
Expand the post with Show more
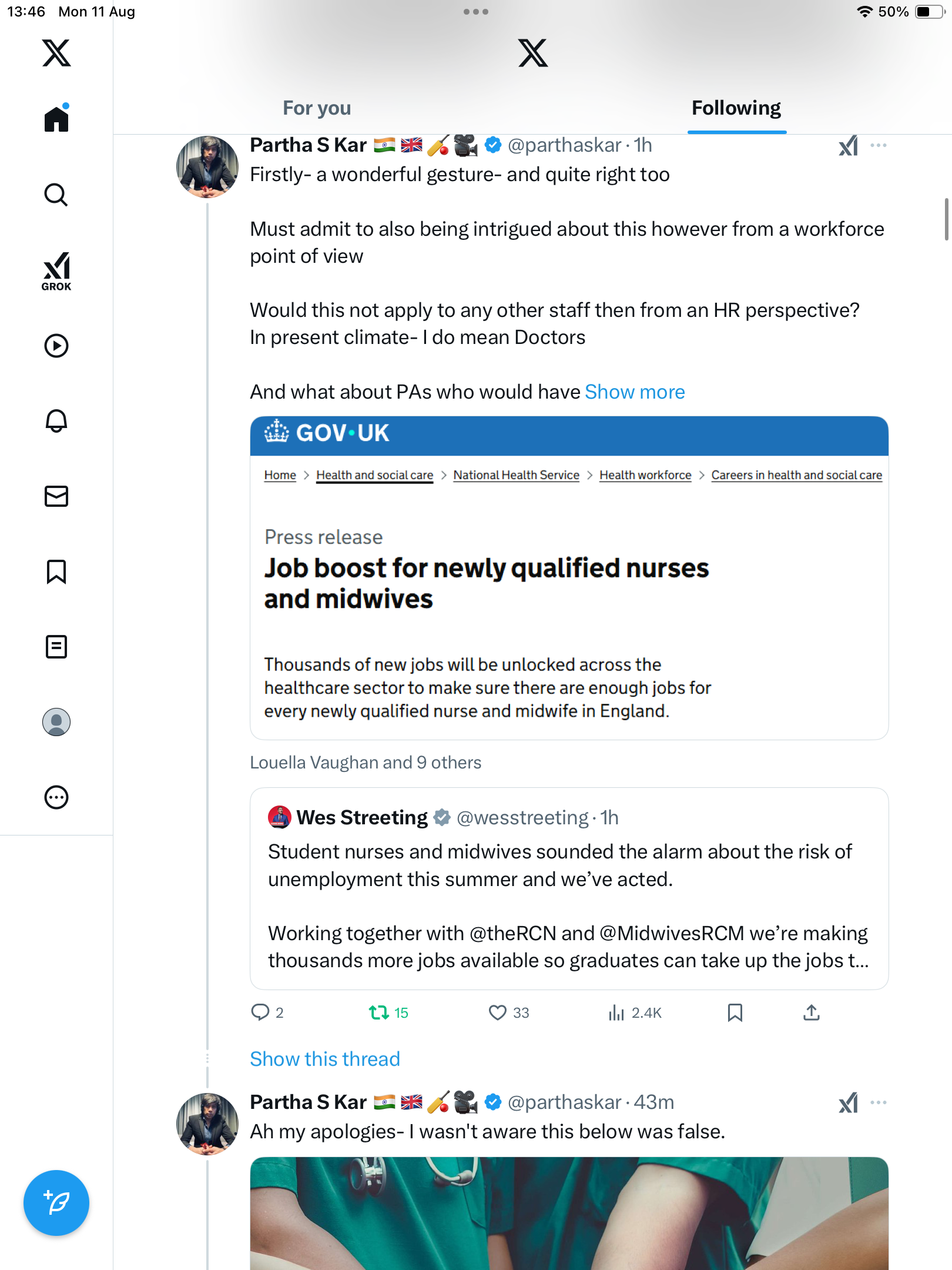tap(635, 392)
